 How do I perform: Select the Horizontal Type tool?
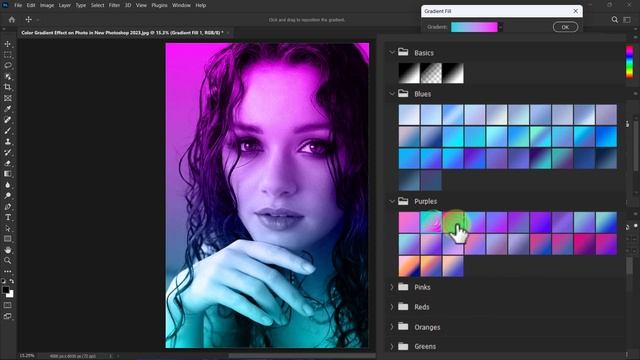pos(7,217)
